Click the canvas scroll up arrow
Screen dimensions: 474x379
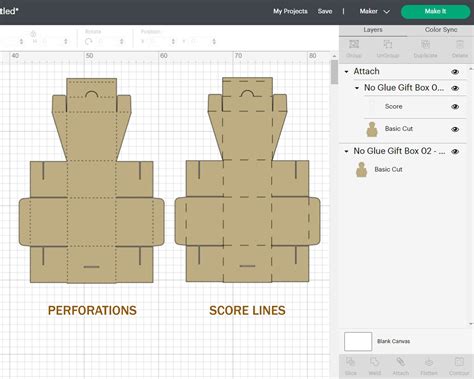tap(334, 56)
